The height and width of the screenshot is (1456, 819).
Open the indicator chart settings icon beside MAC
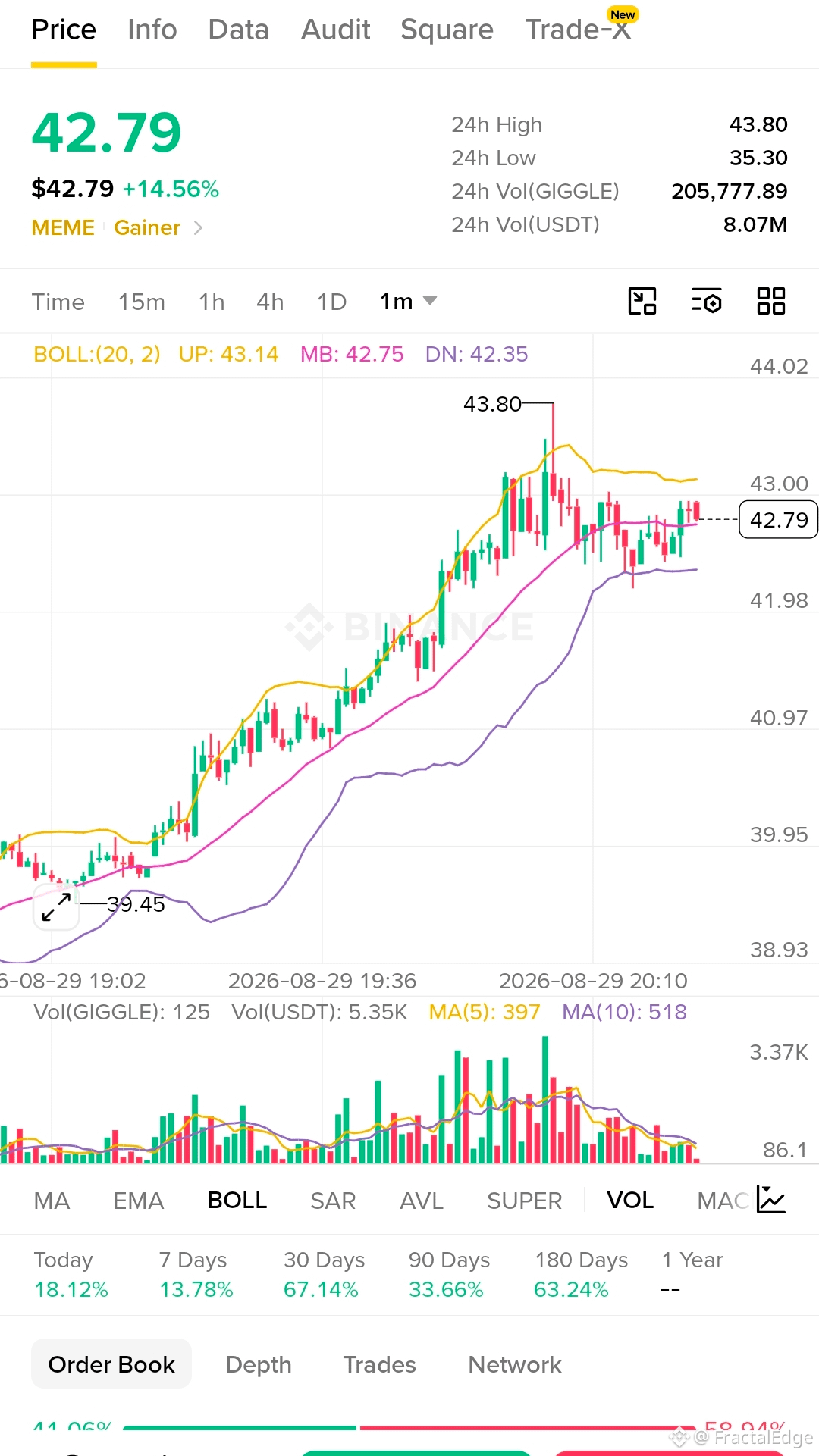click(771, 1200)
